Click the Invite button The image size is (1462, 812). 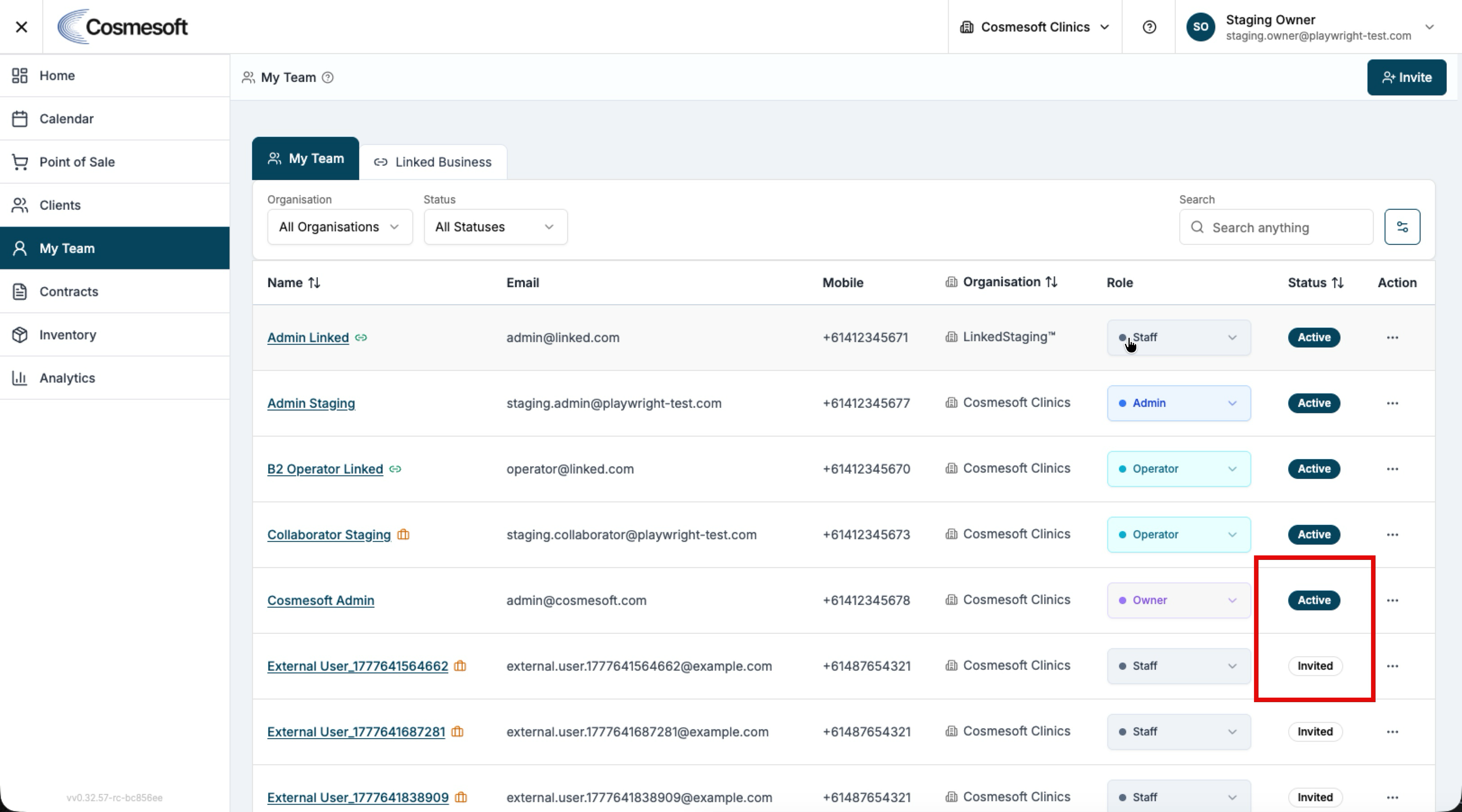click(x=1406, y=77)
